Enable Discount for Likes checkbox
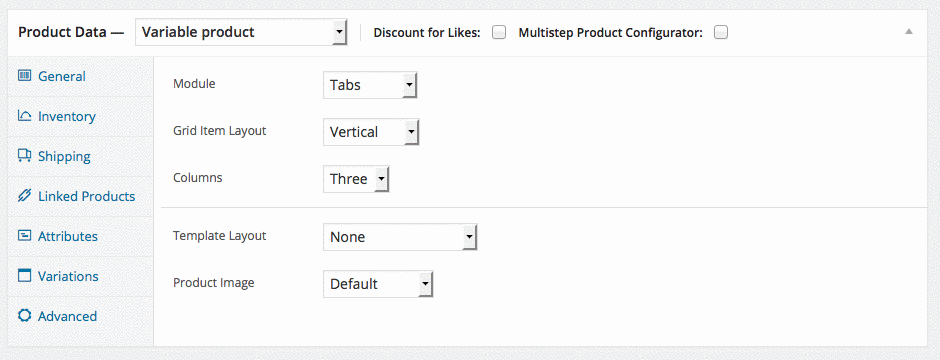Screen dimensions: 940x360 click(499, 32)
